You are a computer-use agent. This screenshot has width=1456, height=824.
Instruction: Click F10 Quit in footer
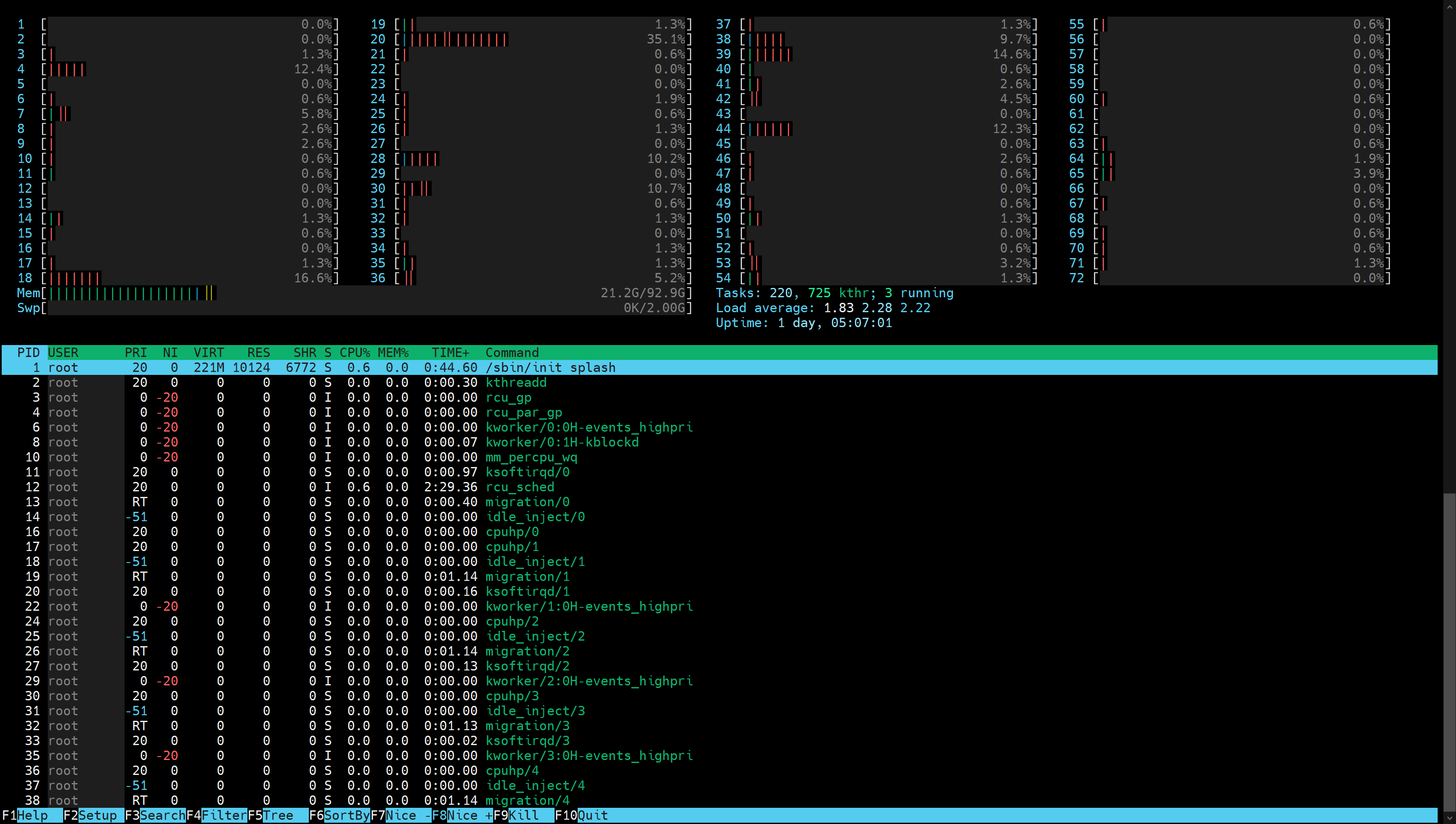coord(591,815)
